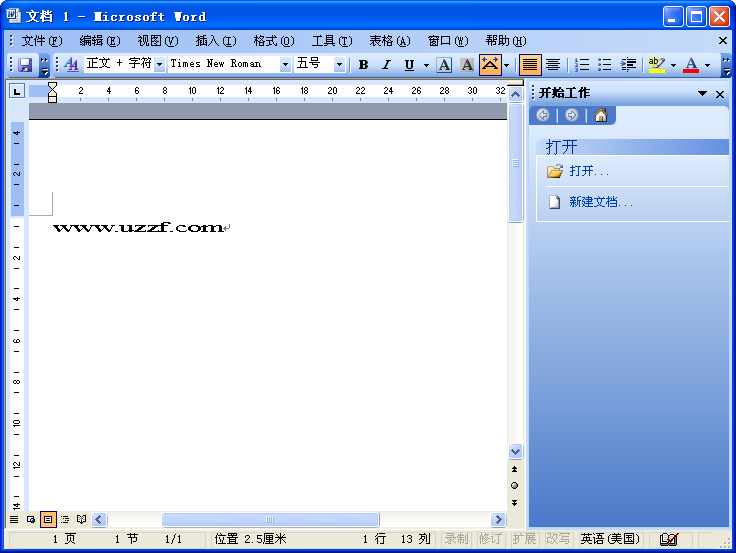The width and height of the screenshot is (736, 553).
Task: Click the Save floppy disk icon
Action: click(x=24, y=64)
